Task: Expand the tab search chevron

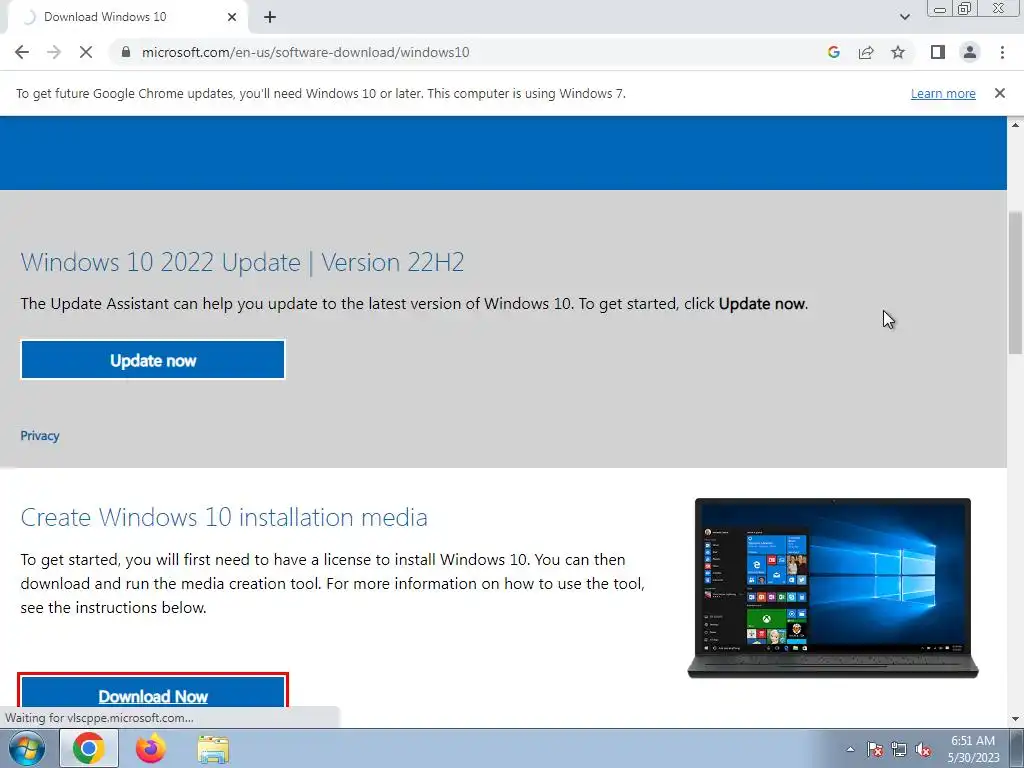Action: point(904,17)
